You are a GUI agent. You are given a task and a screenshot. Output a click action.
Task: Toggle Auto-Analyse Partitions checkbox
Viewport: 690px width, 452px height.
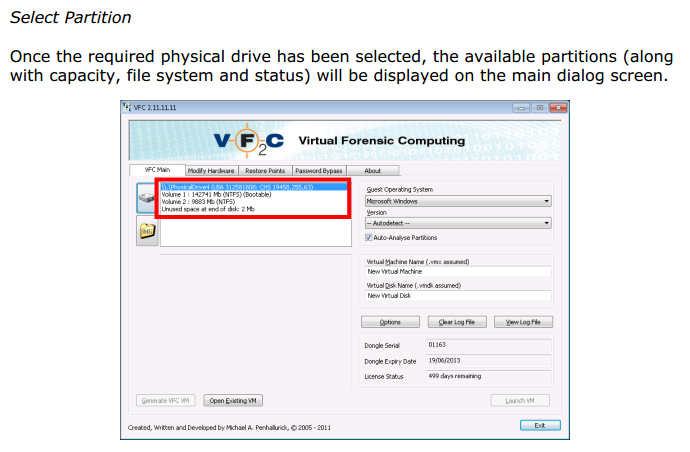(369, 238)
